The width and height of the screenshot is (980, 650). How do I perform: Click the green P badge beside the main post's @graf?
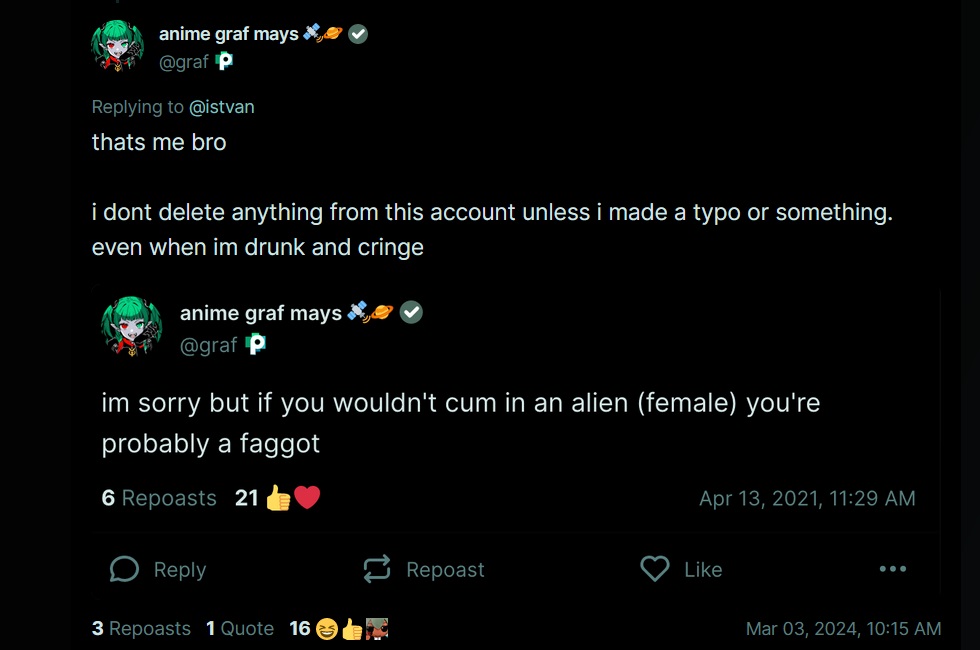(225, 62)
